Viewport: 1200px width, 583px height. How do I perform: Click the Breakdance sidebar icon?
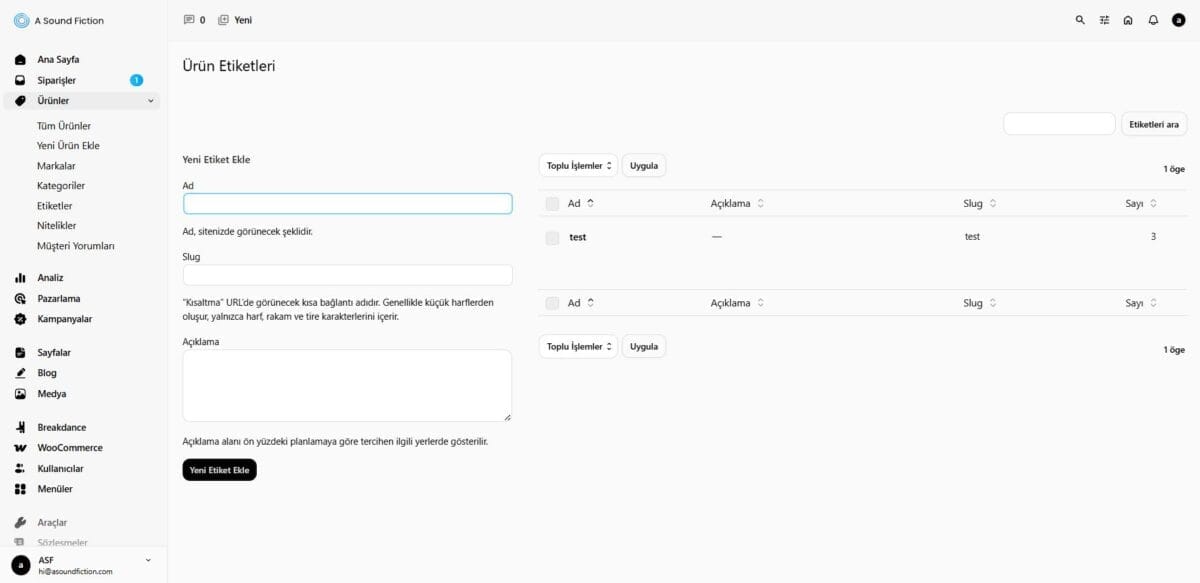coord(20,428)
